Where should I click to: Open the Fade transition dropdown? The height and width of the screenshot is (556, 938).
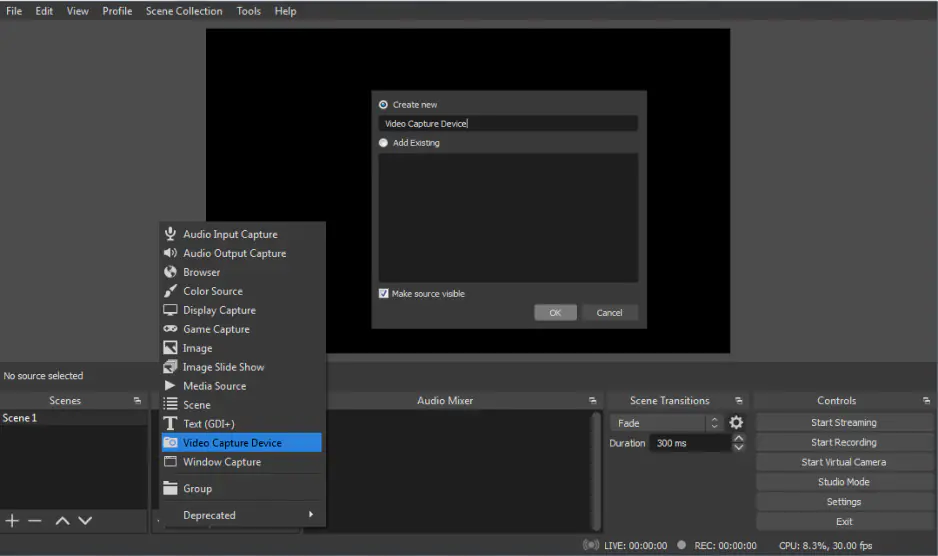(x=664, y=423)
